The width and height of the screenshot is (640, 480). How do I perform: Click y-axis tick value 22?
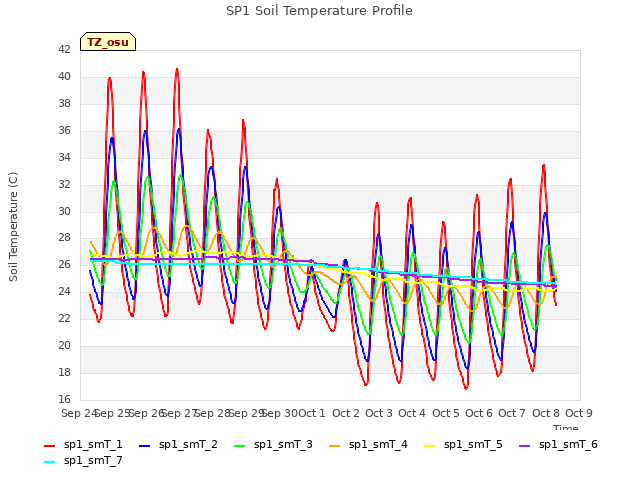(64, 318)
